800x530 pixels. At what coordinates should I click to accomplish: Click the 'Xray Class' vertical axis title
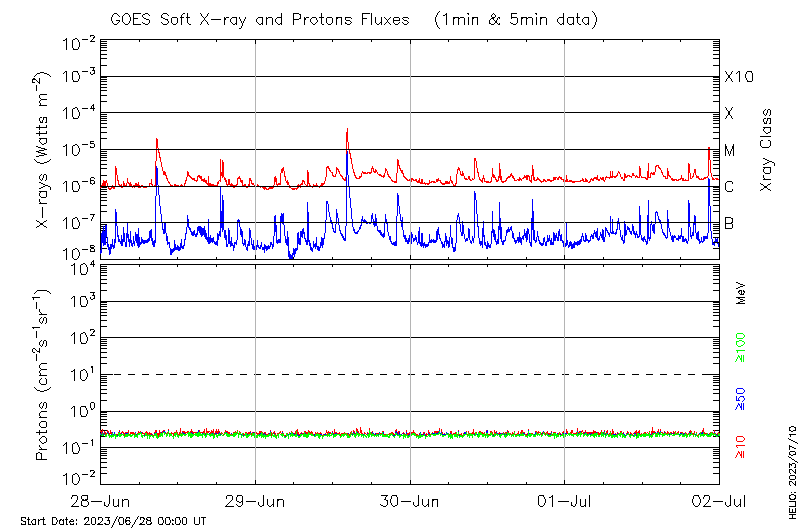(767, 150)
